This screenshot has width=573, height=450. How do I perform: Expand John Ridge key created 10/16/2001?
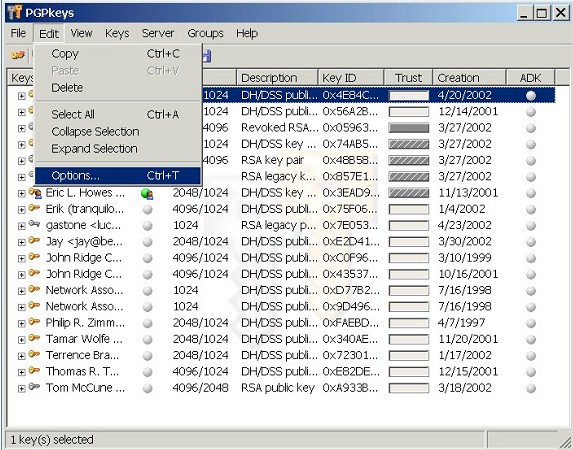22,275
